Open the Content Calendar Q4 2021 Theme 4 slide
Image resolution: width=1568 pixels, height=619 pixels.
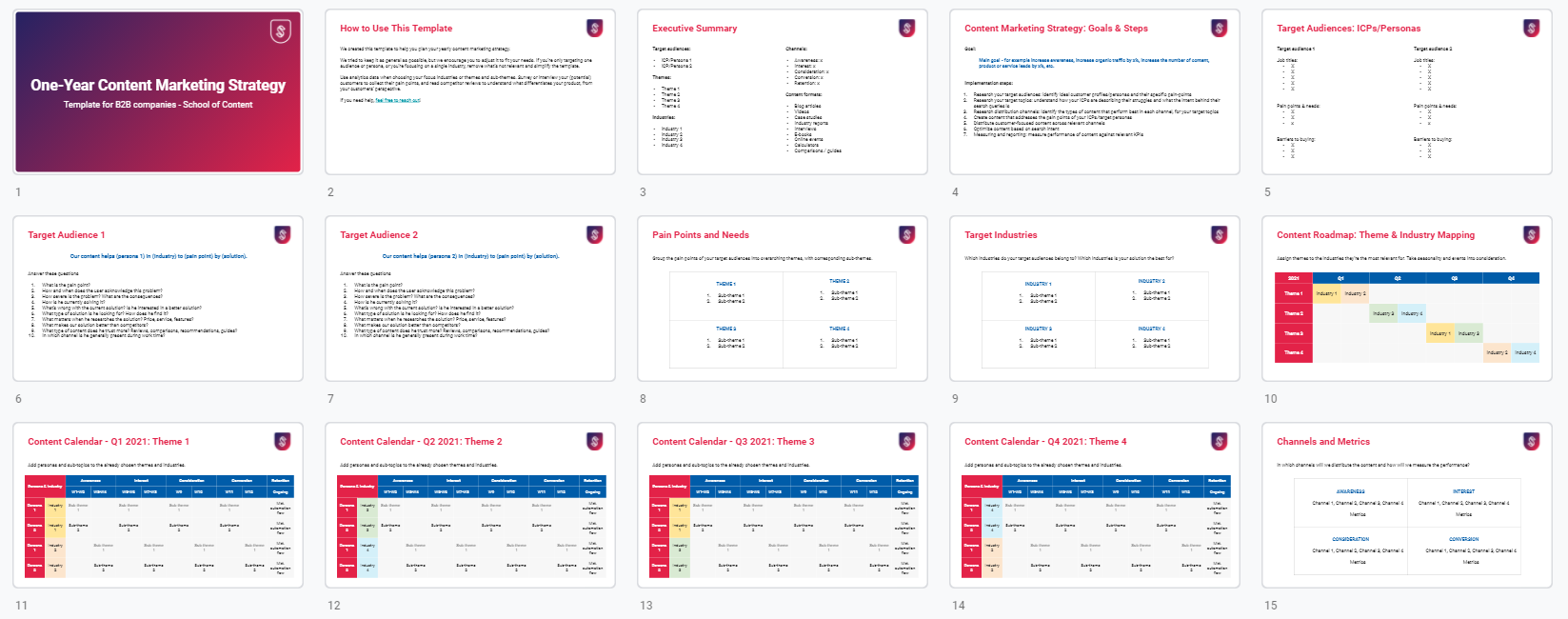[x=1095, y=506]
